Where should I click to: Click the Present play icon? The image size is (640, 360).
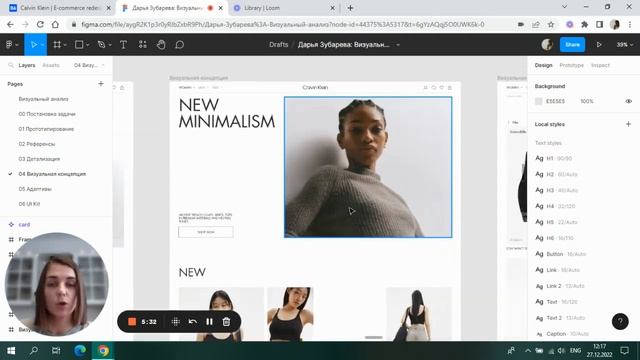599,44
